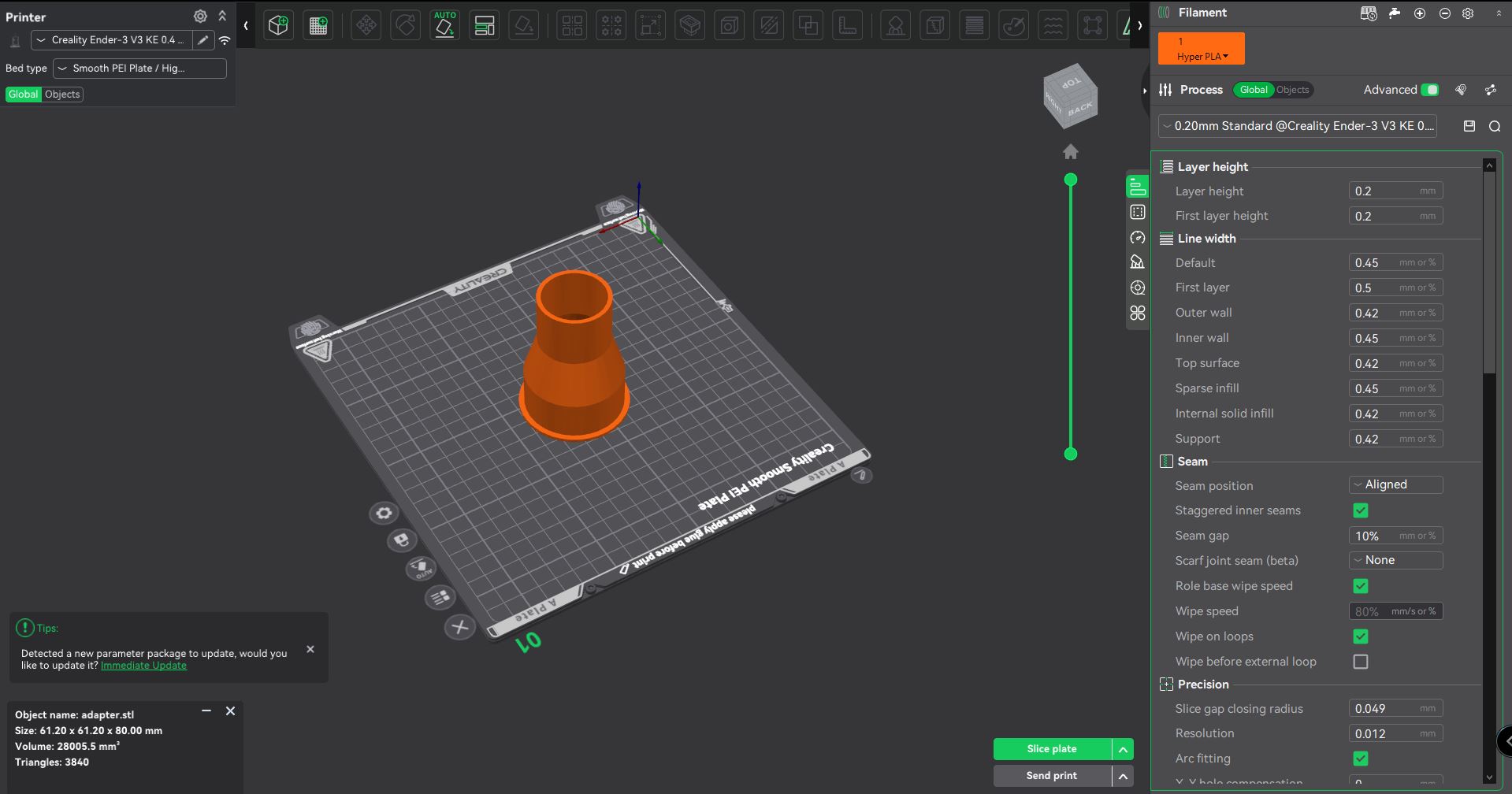Add a filament with plus icon
The height and width of the screenshot is (794, 1512).
pos(1420,13)
